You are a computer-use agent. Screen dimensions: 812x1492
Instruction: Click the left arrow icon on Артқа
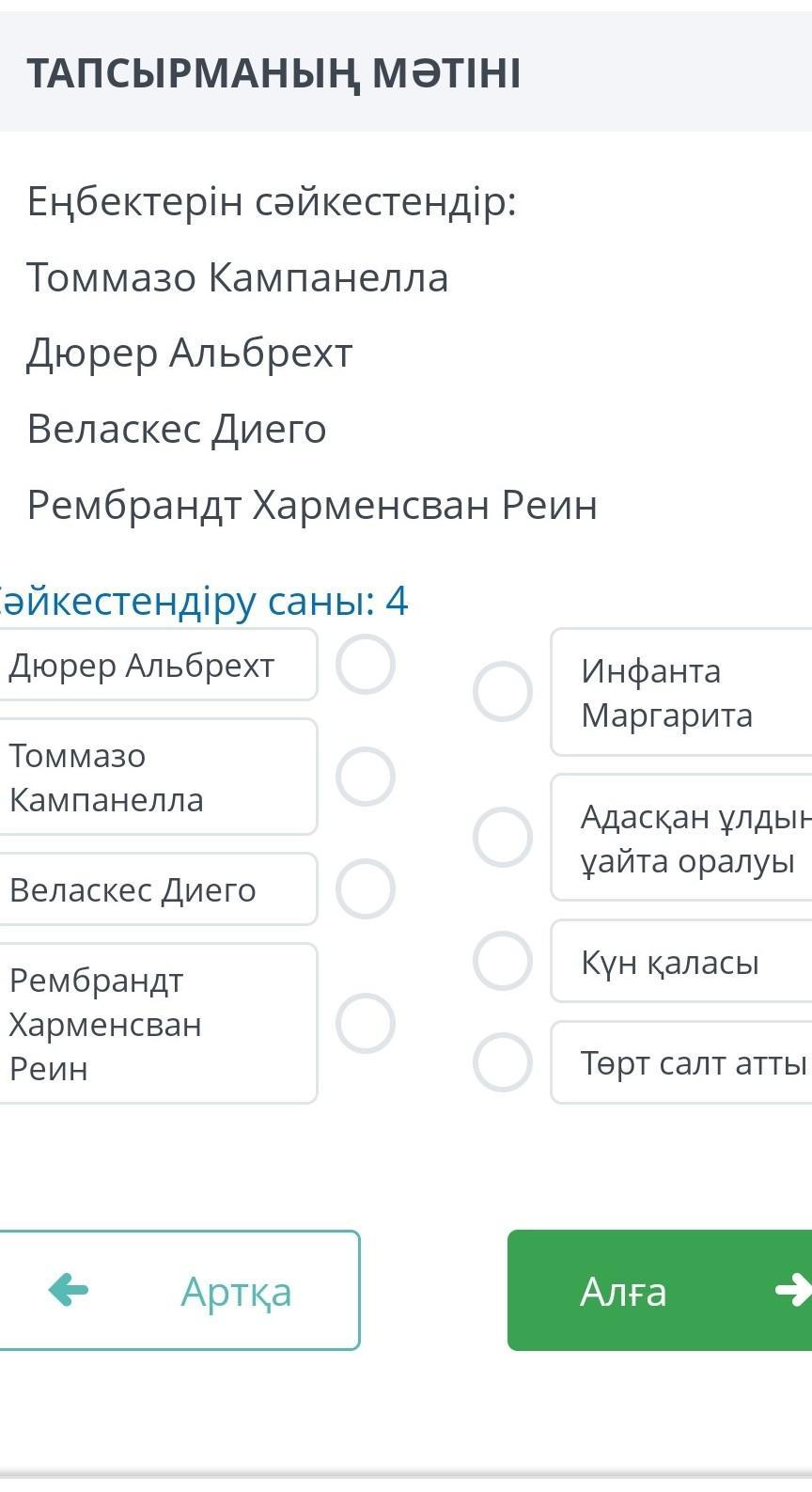[69, 1290]
